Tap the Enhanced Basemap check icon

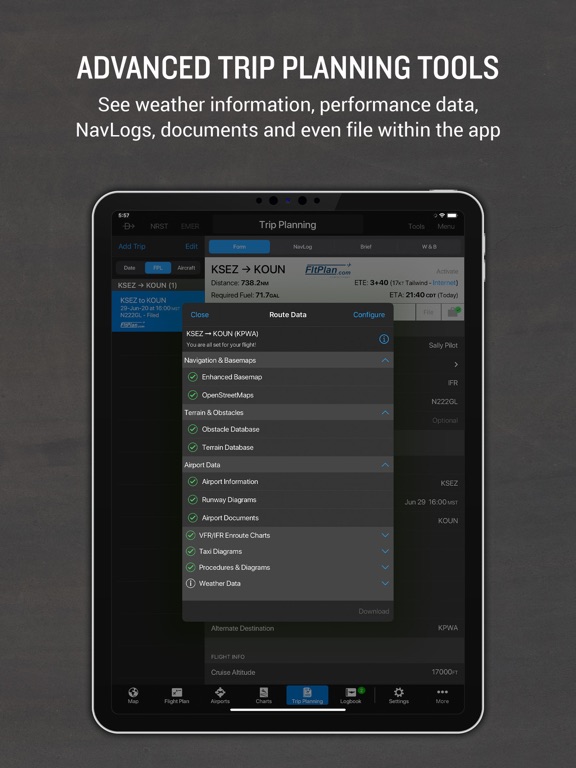pyautogui.click(x=192, y=377)
